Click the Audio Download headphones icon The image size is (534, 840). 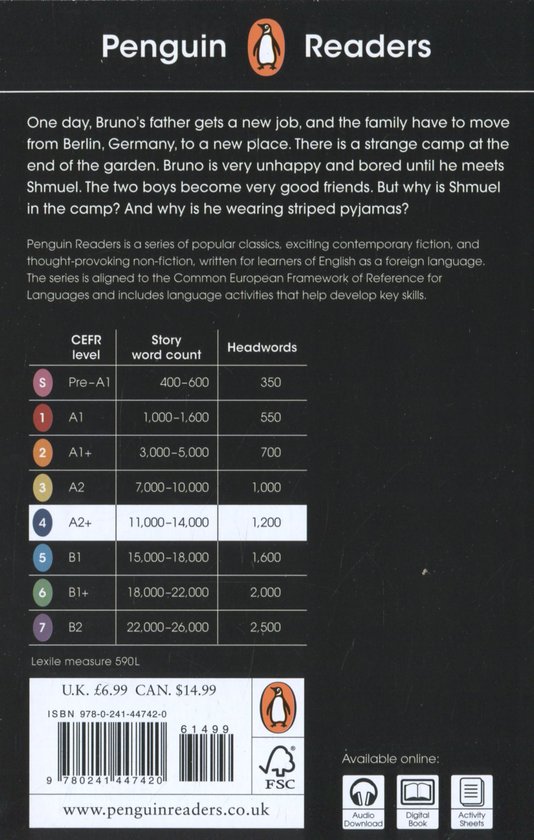[x=364, y=802]
